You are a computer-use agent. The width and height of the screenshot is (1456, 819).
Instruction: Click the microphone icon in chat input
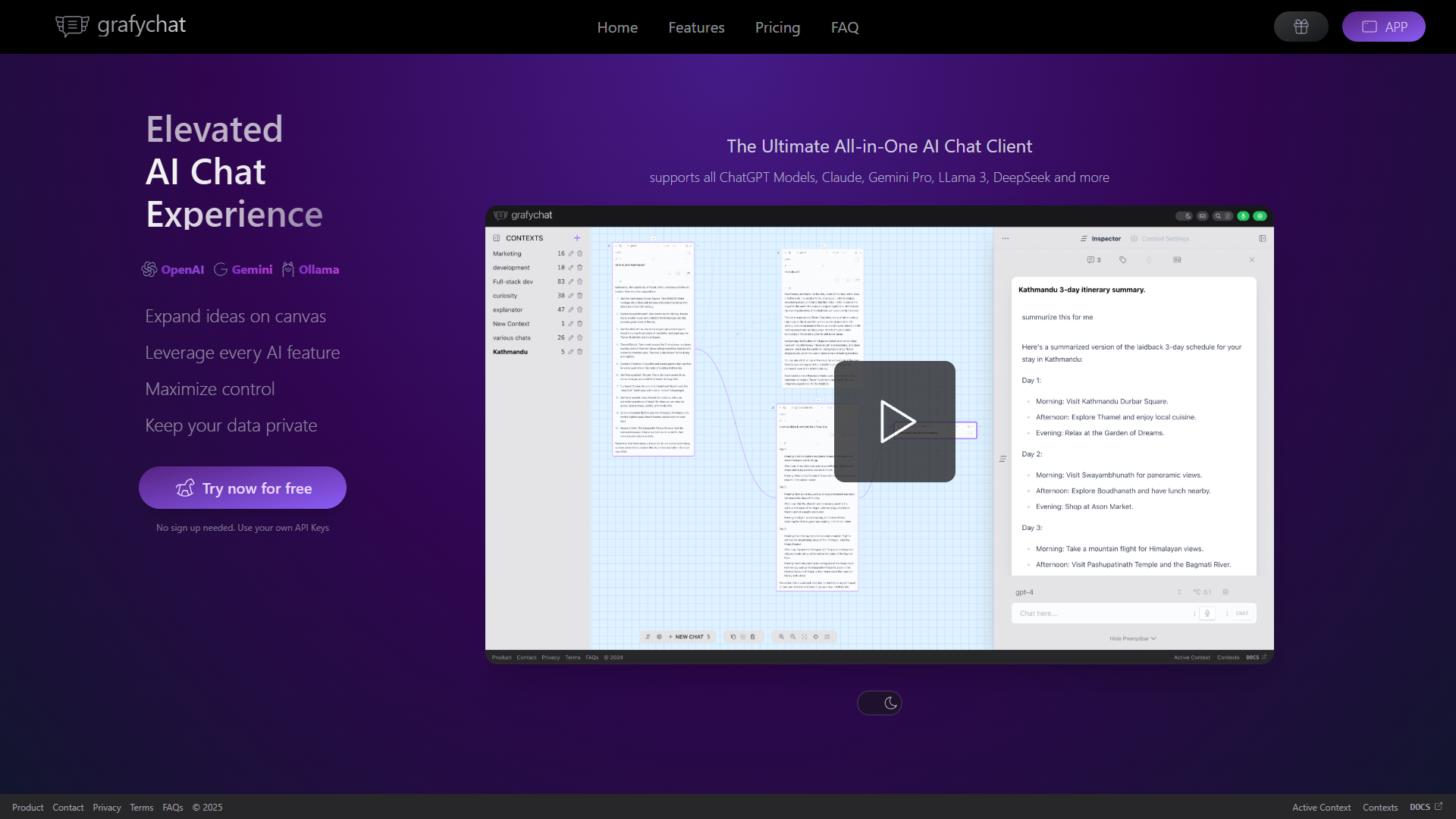coord(1207,613)
